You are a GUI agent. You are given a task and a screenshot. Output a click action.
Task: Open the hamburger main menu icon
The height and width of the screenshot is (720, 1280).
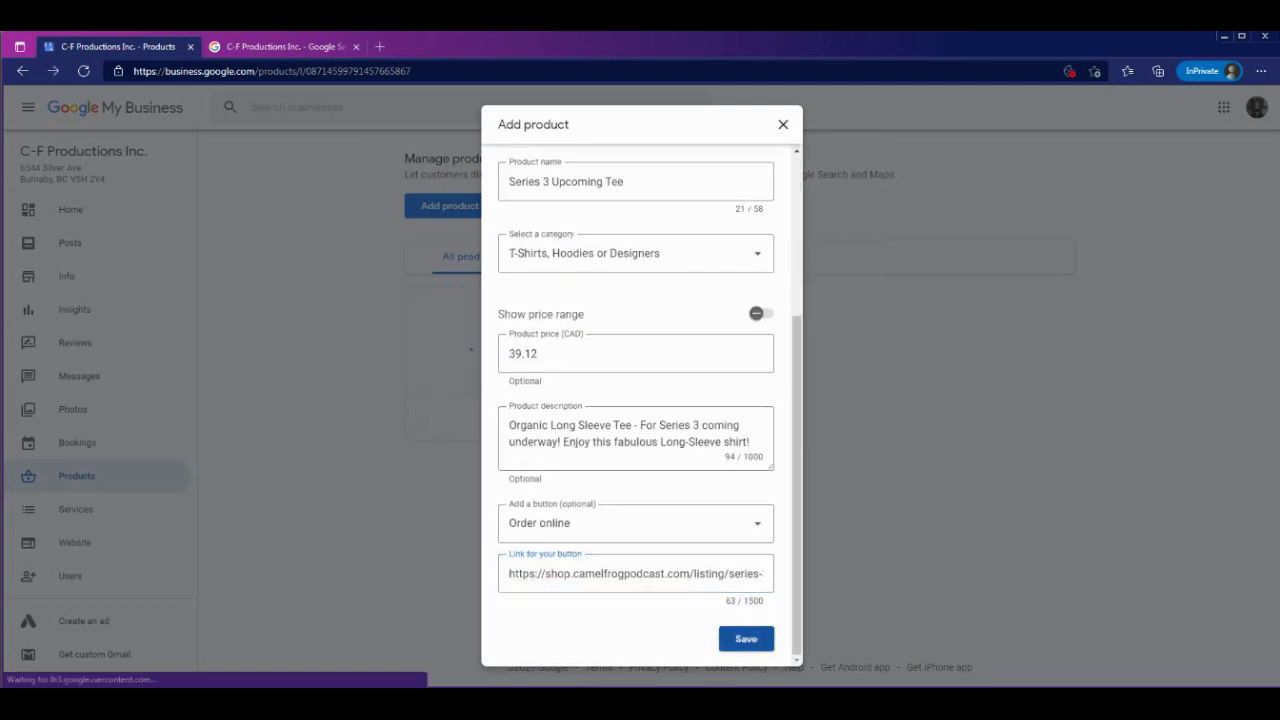click(28, 108)
